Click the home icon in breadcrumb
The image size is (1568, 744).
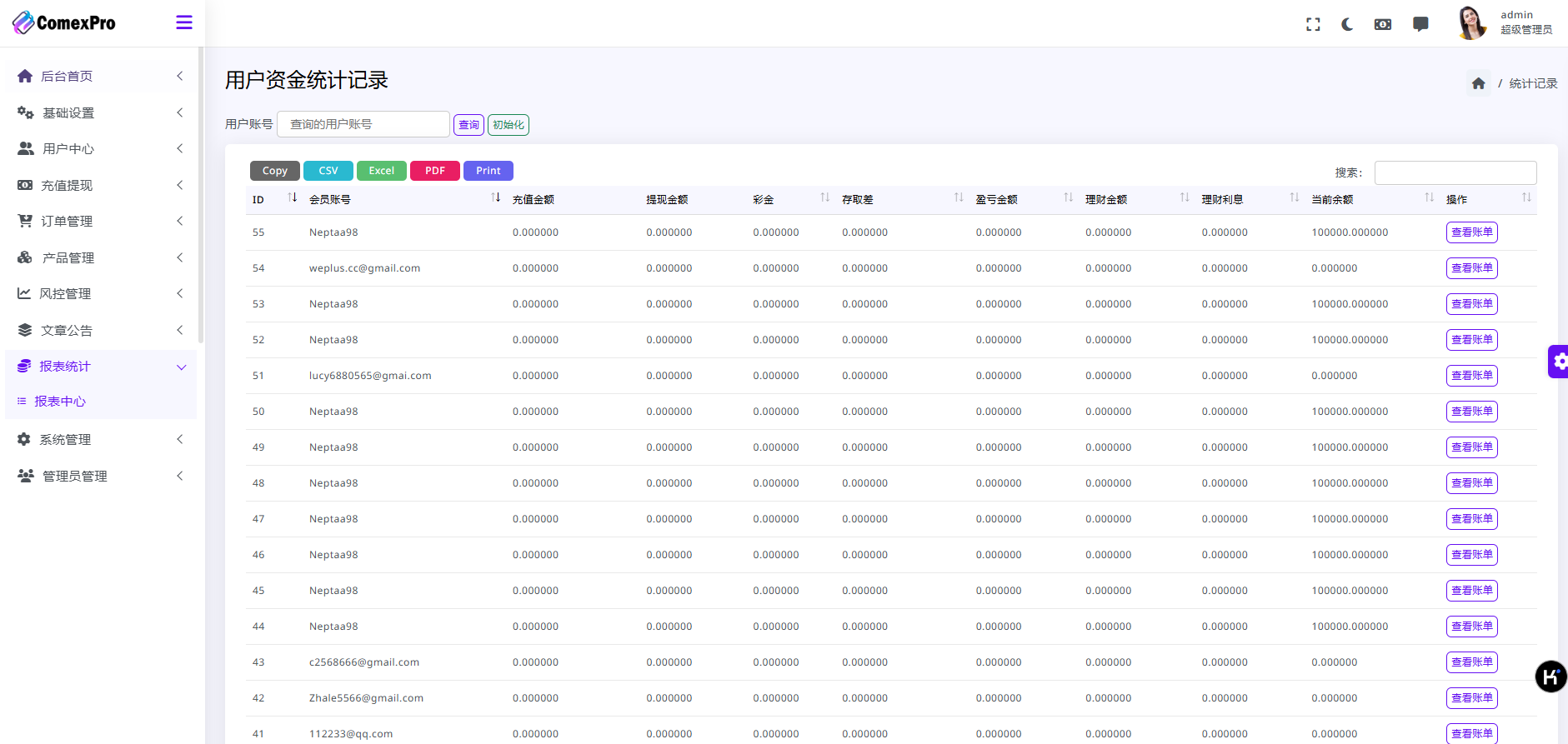(1478, 83)
